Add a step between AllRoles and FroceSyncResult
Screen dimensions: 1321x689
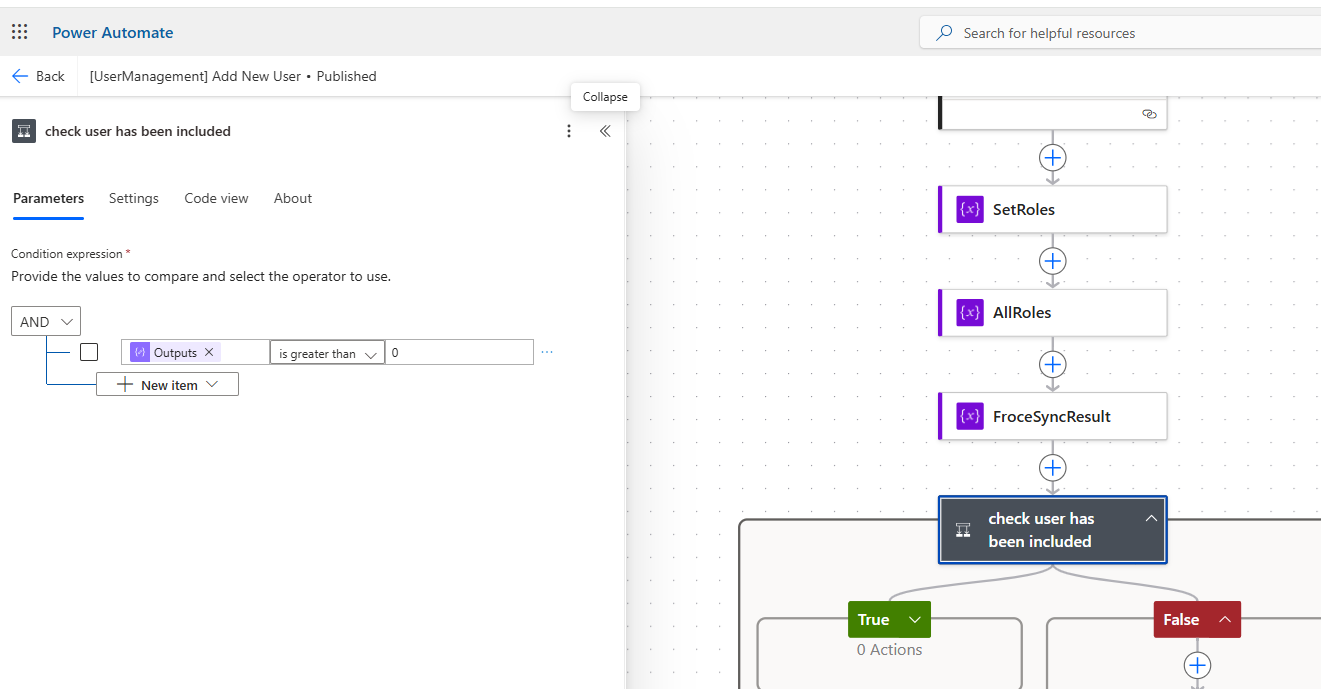coord(1052,364)
